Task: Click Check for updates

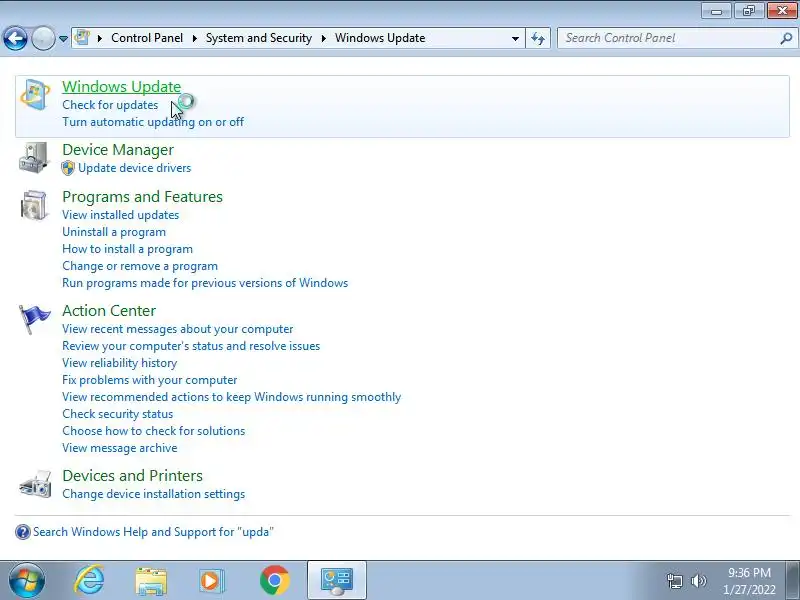Action: point(110,105)
